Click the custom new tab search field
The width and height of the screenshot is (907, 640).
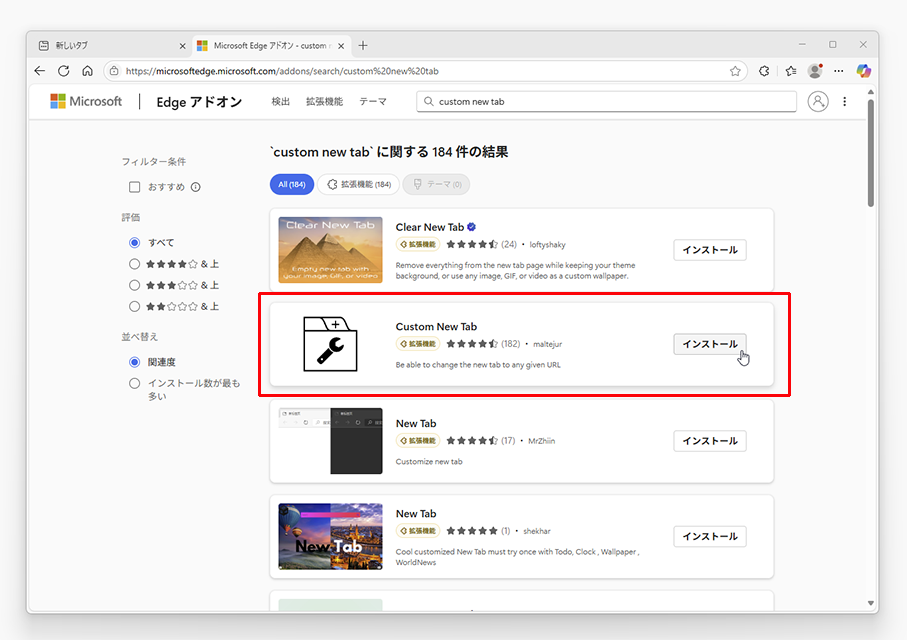click(x=606, y=101)
